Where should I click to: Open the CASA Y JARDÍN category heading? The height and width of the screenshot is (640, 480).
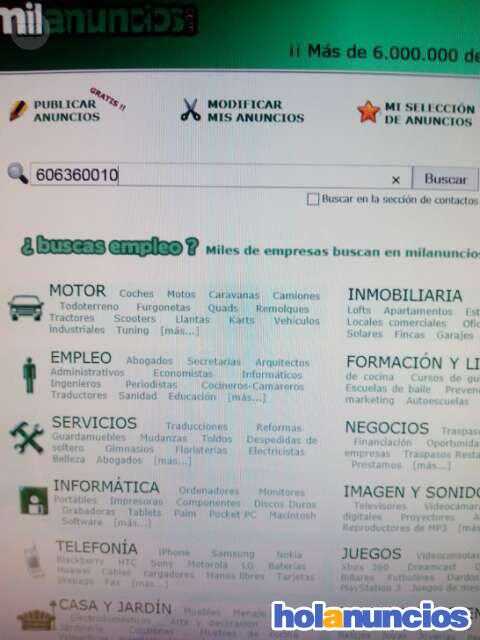pos(115,607)
